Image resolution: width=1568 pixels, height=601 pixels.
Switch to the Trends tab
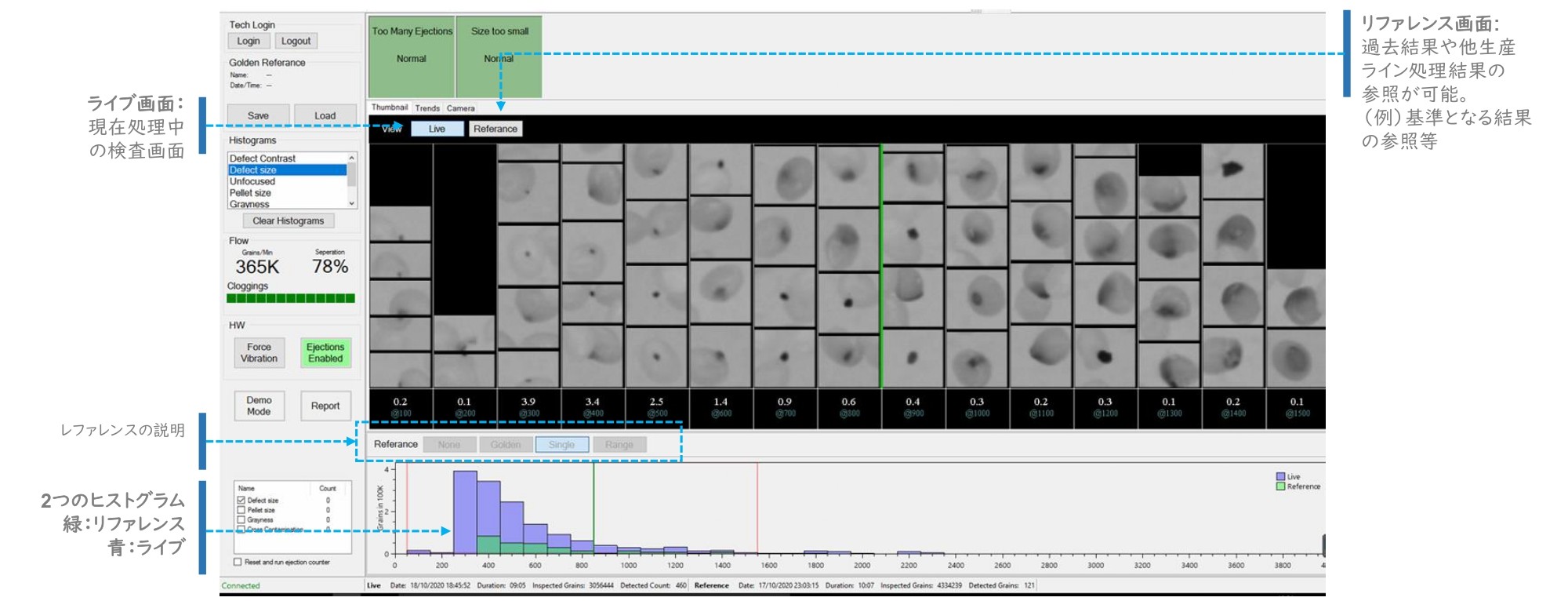427,108
